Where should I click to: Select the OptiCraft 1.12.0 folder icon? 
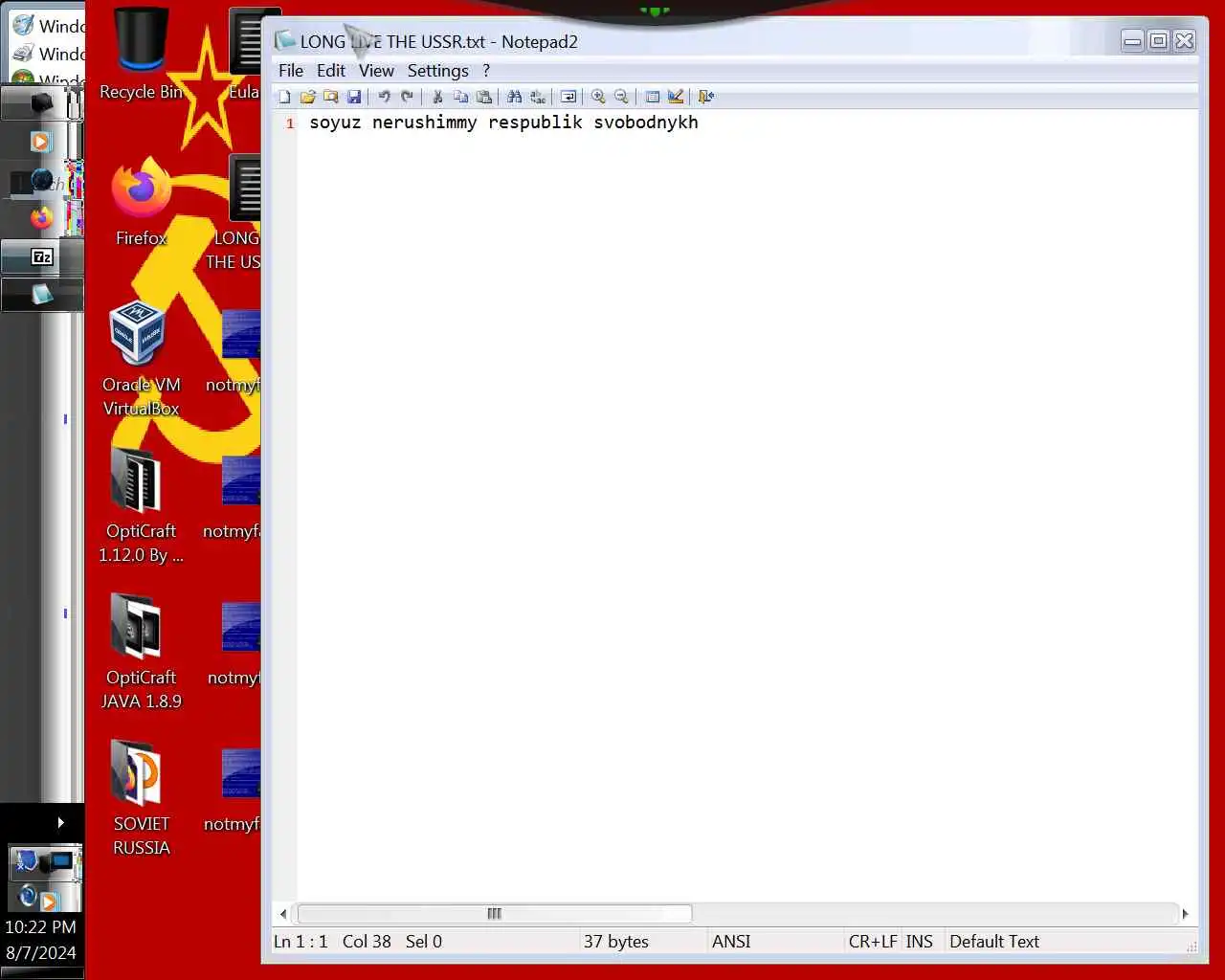pos(142,505)
